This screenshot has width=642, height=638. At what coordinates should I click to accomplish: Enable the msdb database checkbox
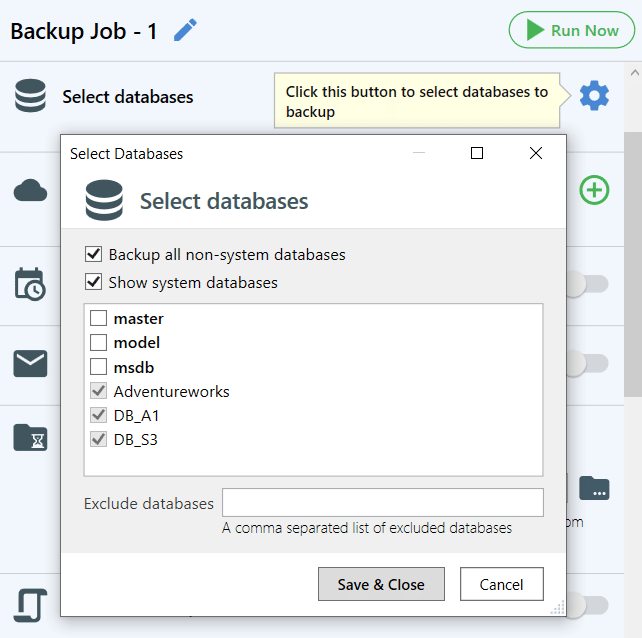[99, 367]
